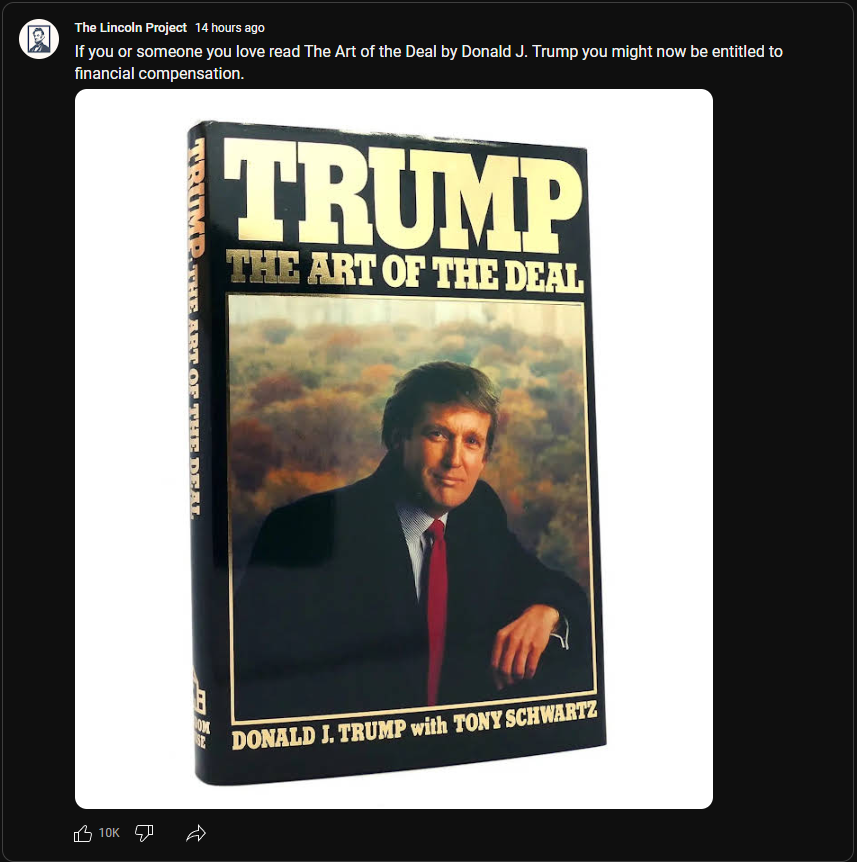Click 'TONY SCHWARTZ' name on book cover
Image resolution: width=857 pixels, height=862 pixels.
(x=526, y=717)
